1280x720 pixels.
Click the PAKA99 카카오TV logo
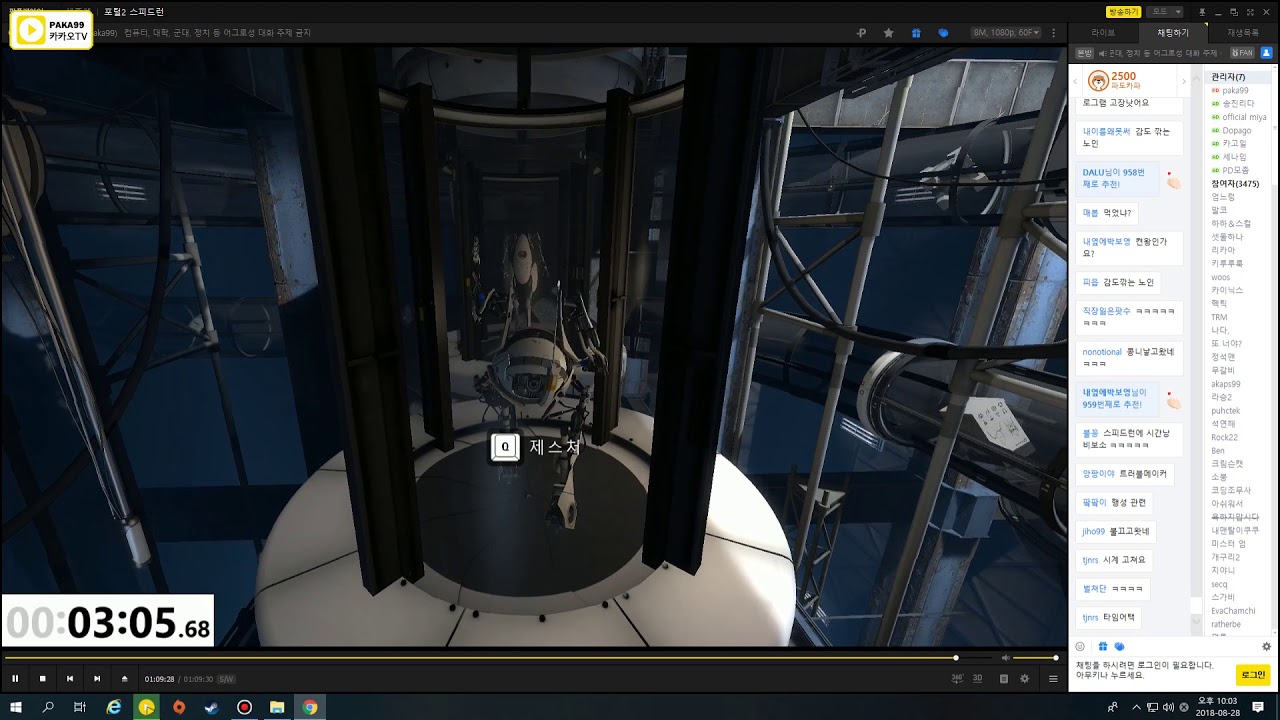coord(51,30)
